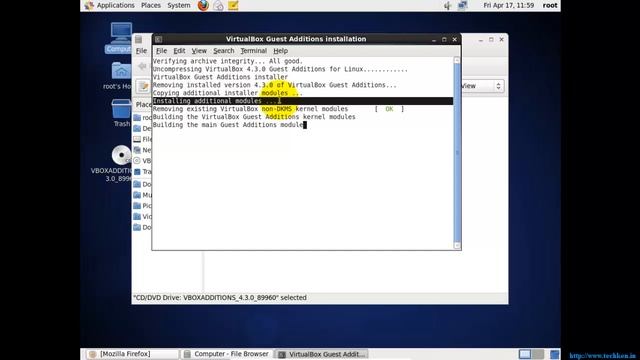Open the terminal Edit menu
The image size is (640, 360).
point(179,51)
